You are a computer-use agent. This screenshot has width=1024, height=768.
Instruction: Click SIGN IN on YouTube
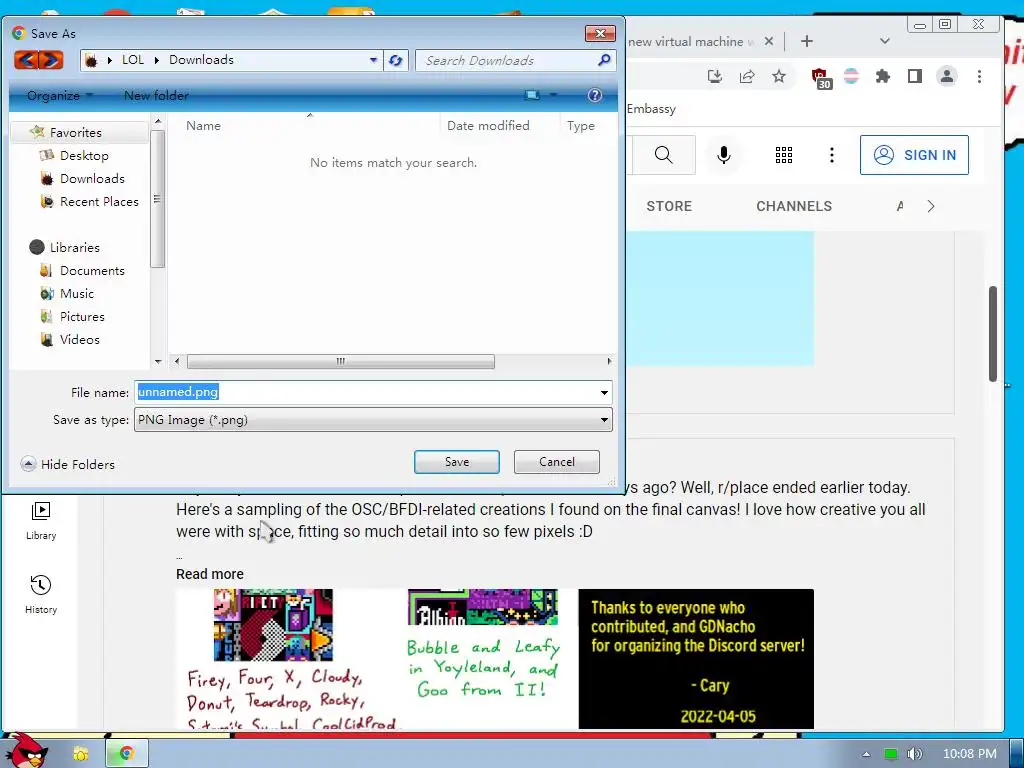914,155
